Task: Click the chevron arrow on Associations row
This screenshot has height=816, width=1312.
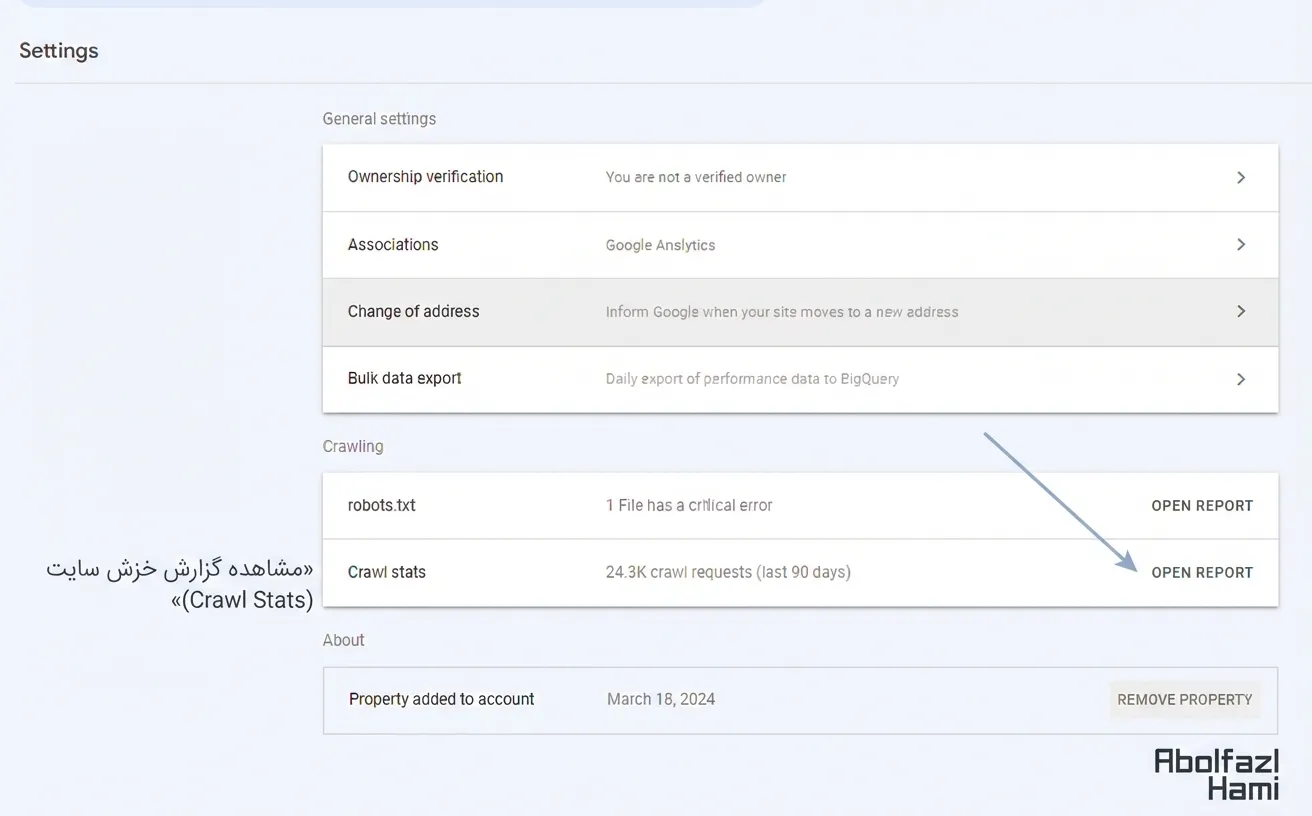Action: [1240, 245]
